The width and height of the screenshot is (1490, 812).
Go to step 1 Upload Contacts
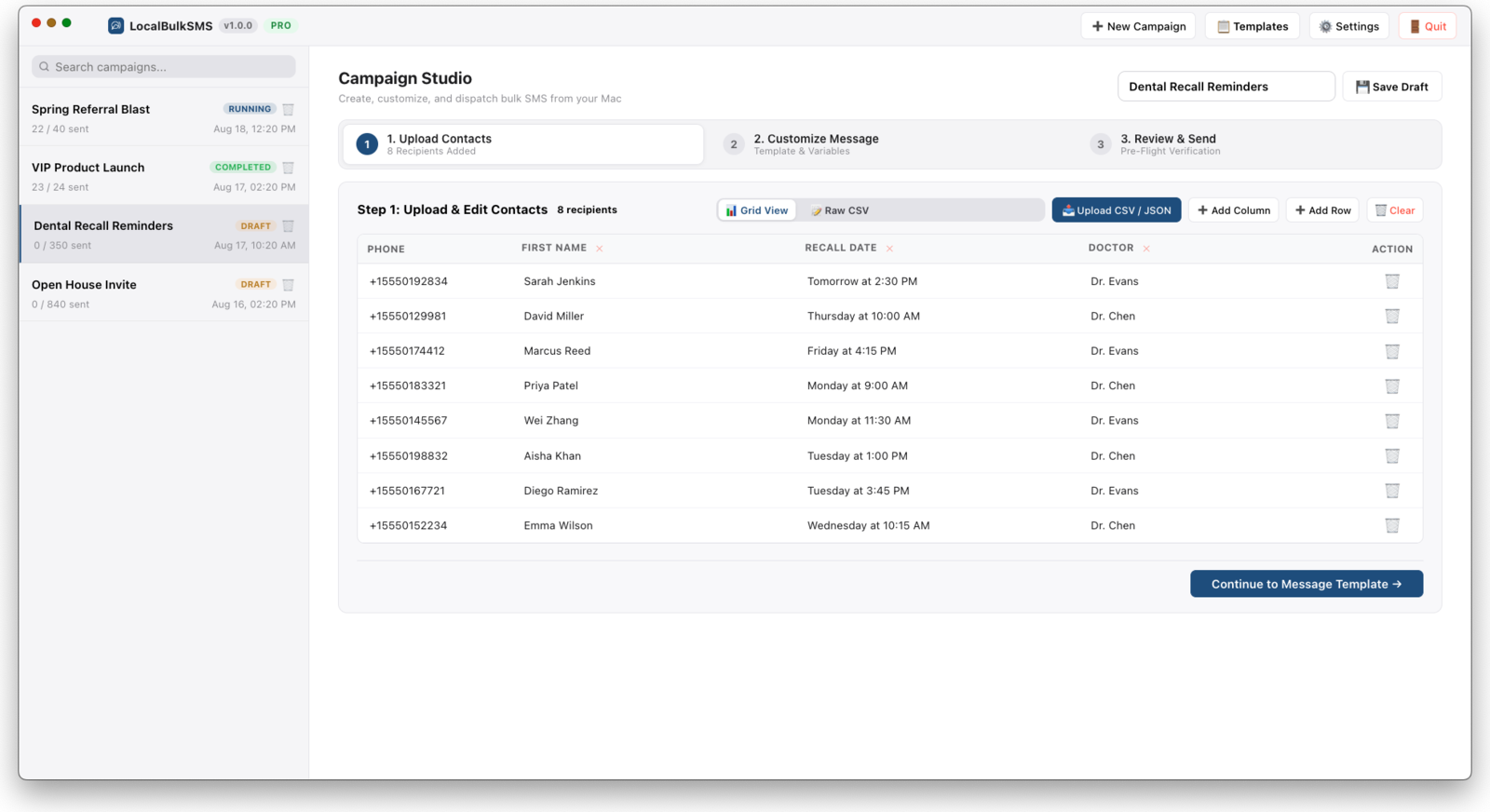click(x=523, y=144)
